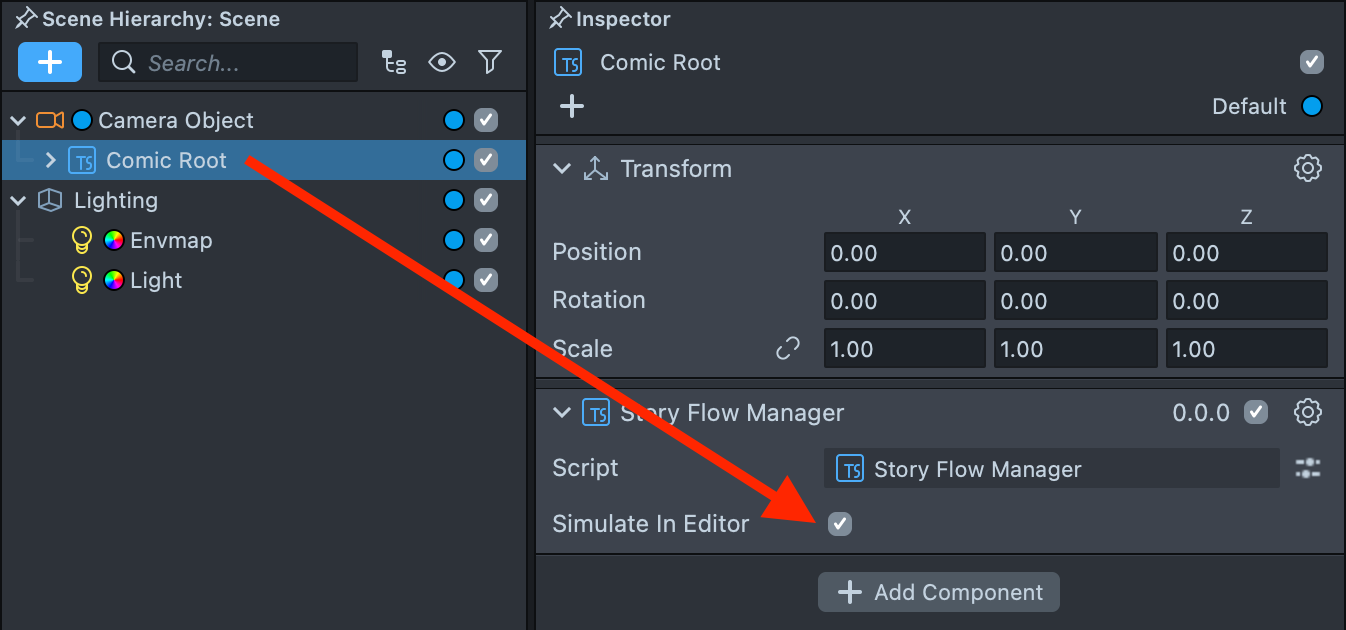Expand the Comic Root tree node
Viewport: 1346px width, 630px height.
[x=51, y=160]
